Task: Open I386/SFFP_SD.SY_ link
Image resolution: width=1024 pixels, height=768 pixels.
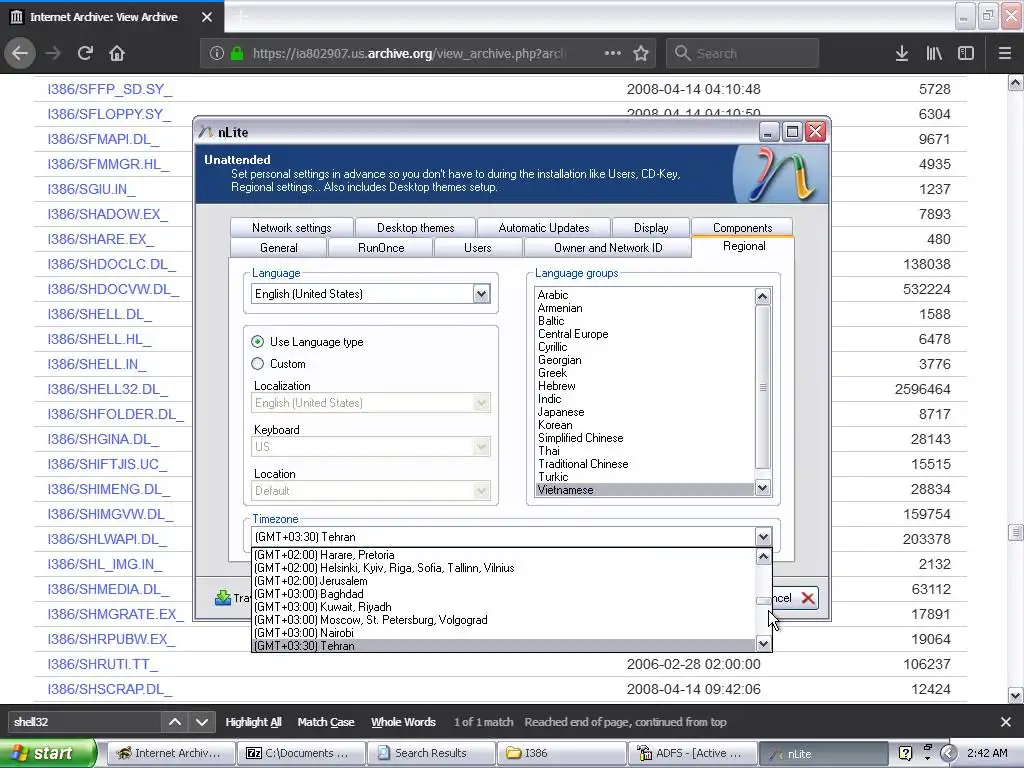Action: coord(109,89)
